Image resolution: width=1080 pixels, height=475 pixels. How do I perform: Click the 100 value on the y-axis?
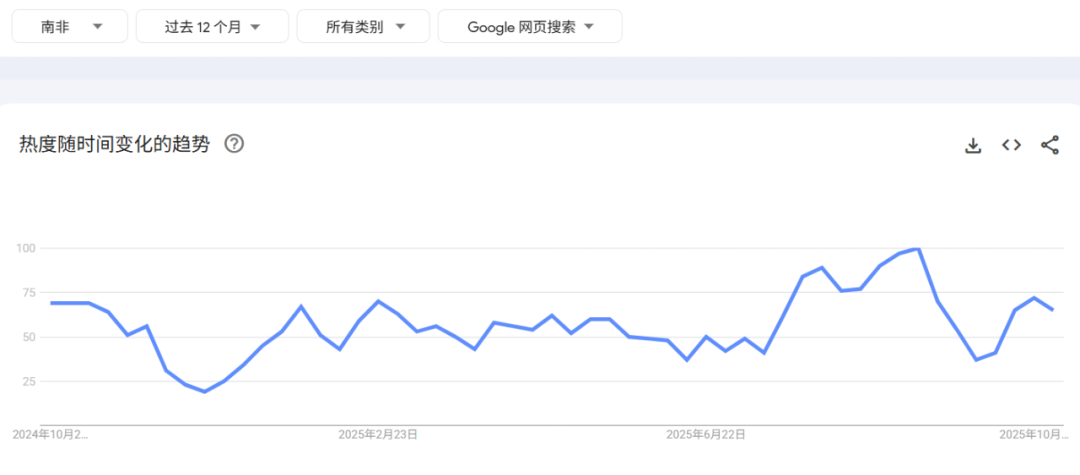(x=25, y=248)
